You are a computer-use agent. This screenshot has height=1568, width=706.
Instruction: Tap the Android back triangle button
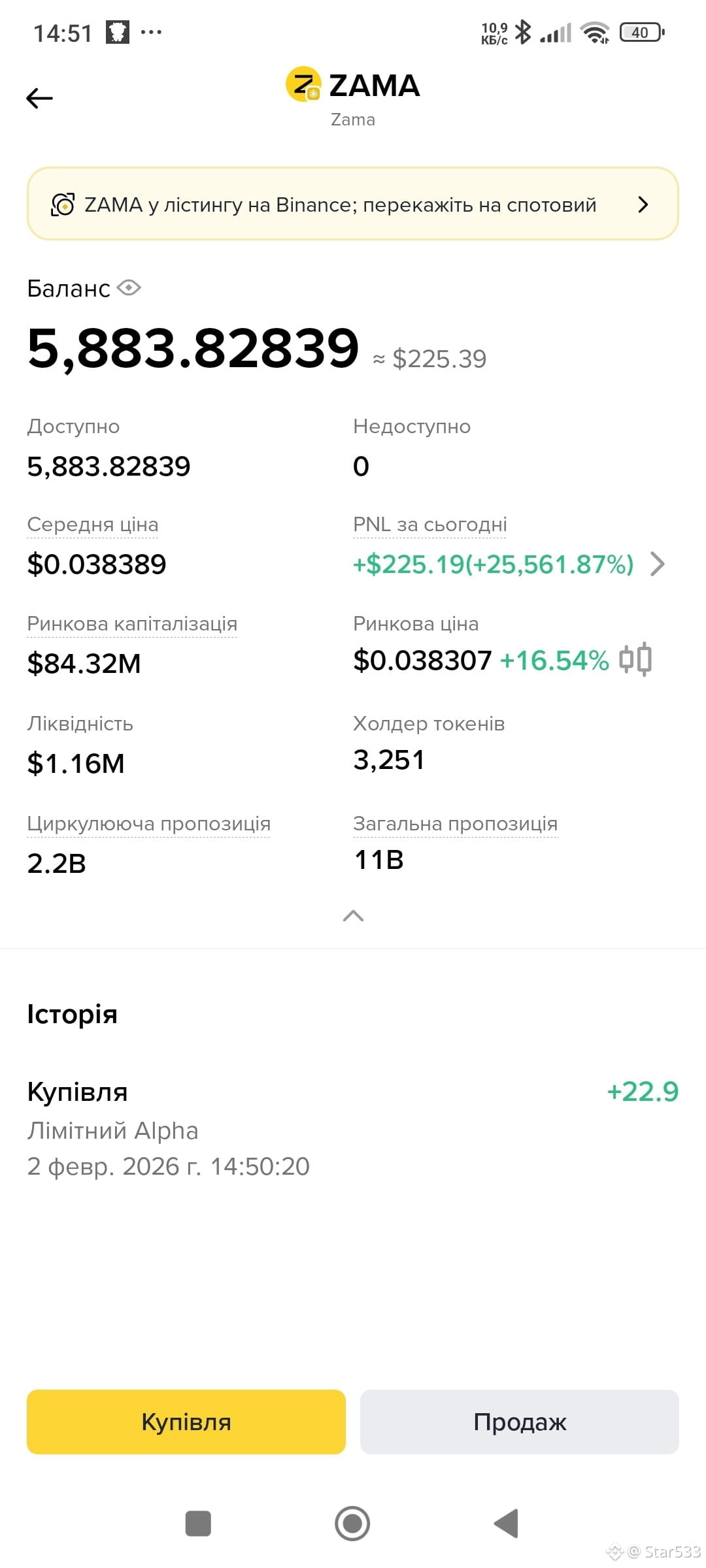point(506,1524)
